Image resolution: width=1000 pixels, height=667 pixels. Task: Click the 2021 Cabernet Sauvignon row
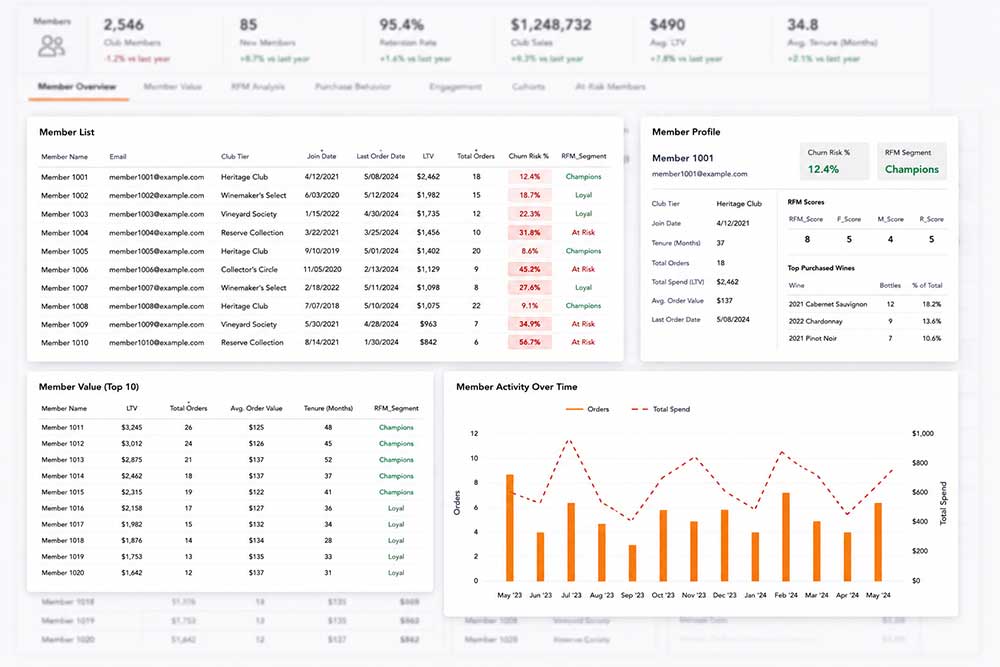point(865,304)
